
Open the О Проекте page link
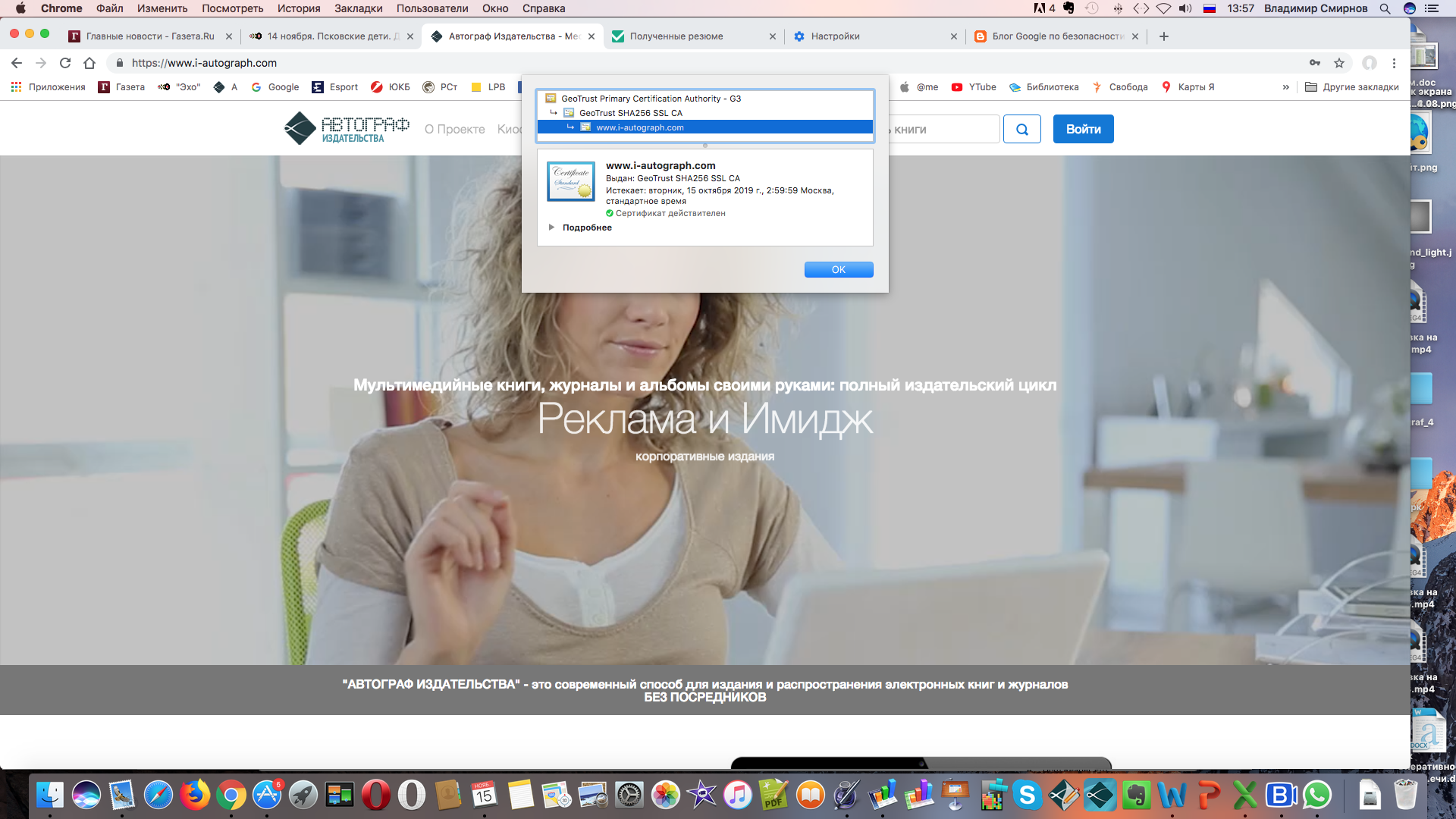click(x=454, y=129)
